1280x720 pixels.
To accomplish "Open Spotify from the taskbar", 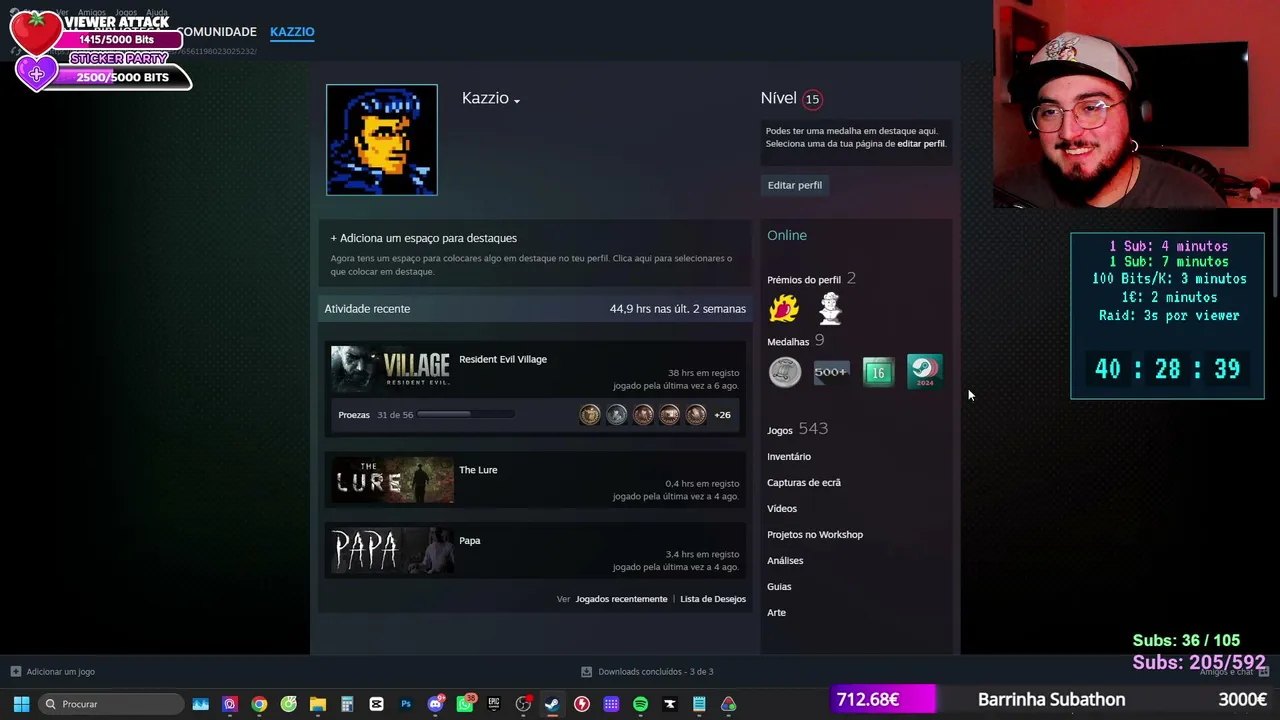I will [x=640, y=704].
